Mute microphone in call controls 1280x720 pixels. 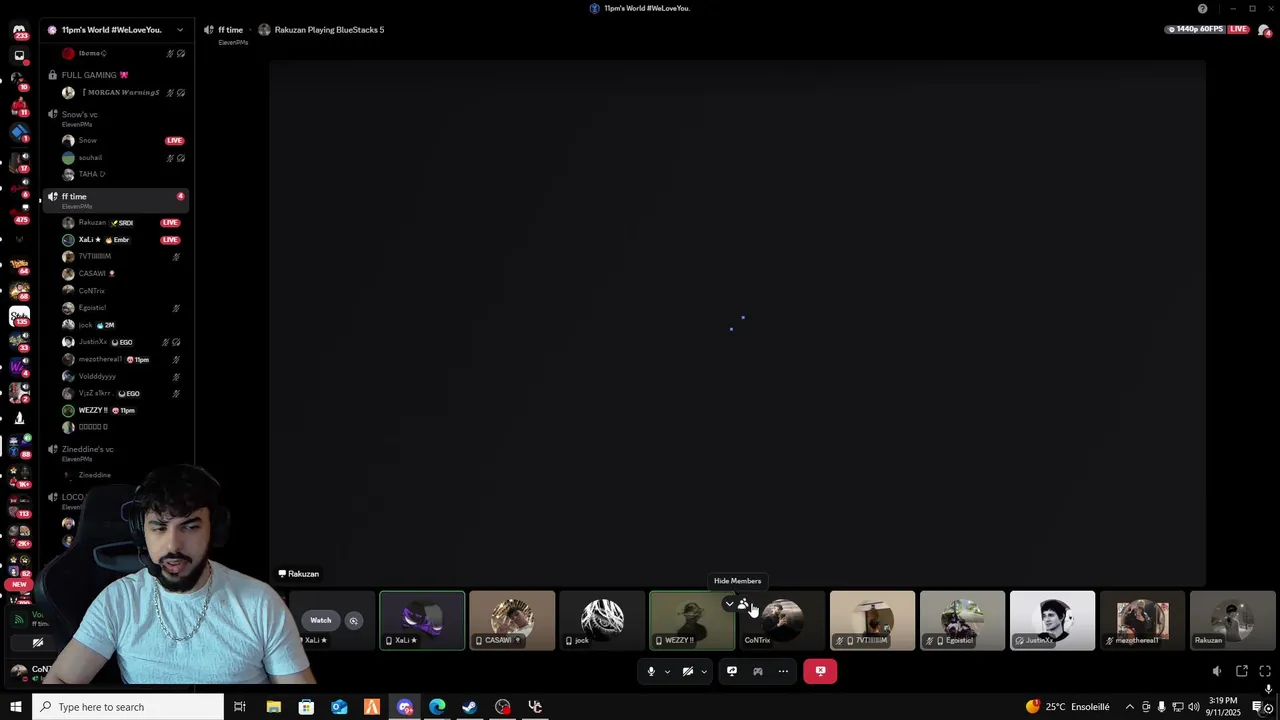(651, 672)
